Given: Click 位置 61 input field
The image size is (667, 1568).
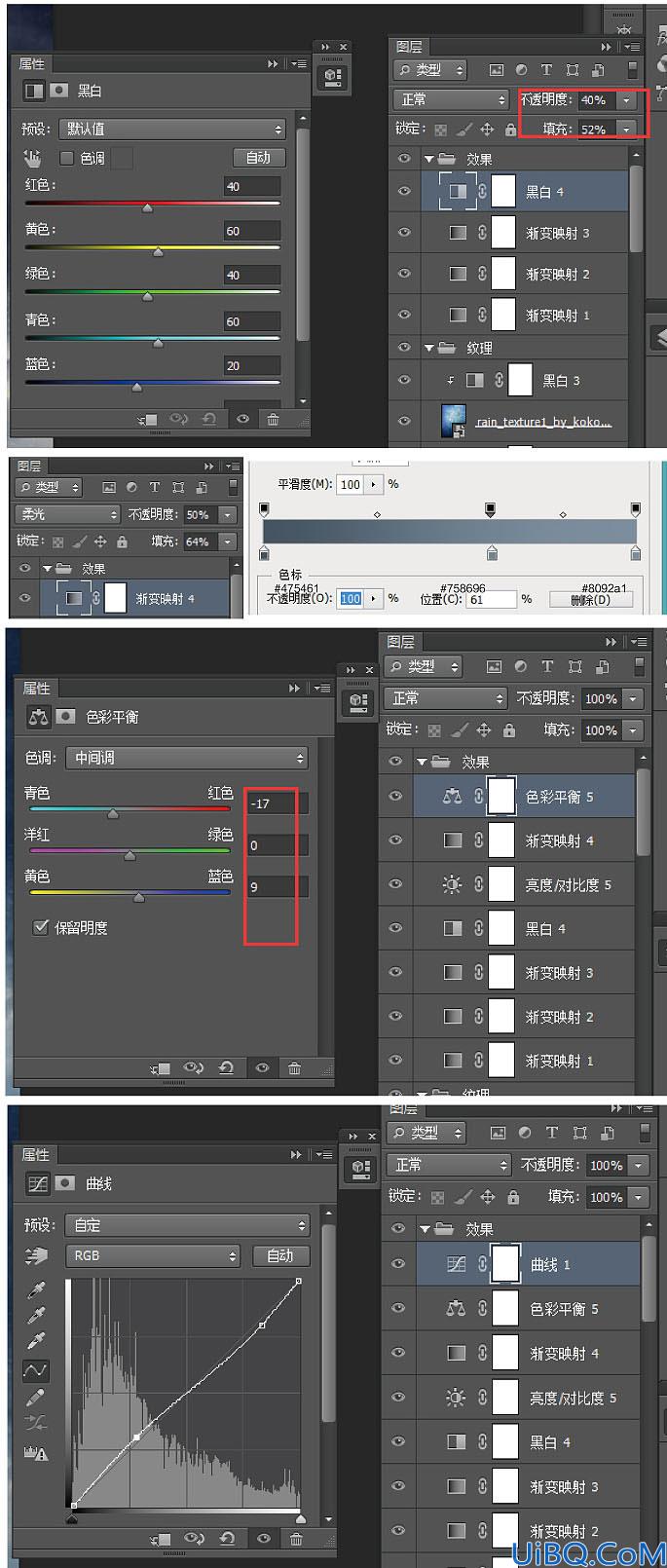Looking at the screenshot, I should [x=492, y=599].
